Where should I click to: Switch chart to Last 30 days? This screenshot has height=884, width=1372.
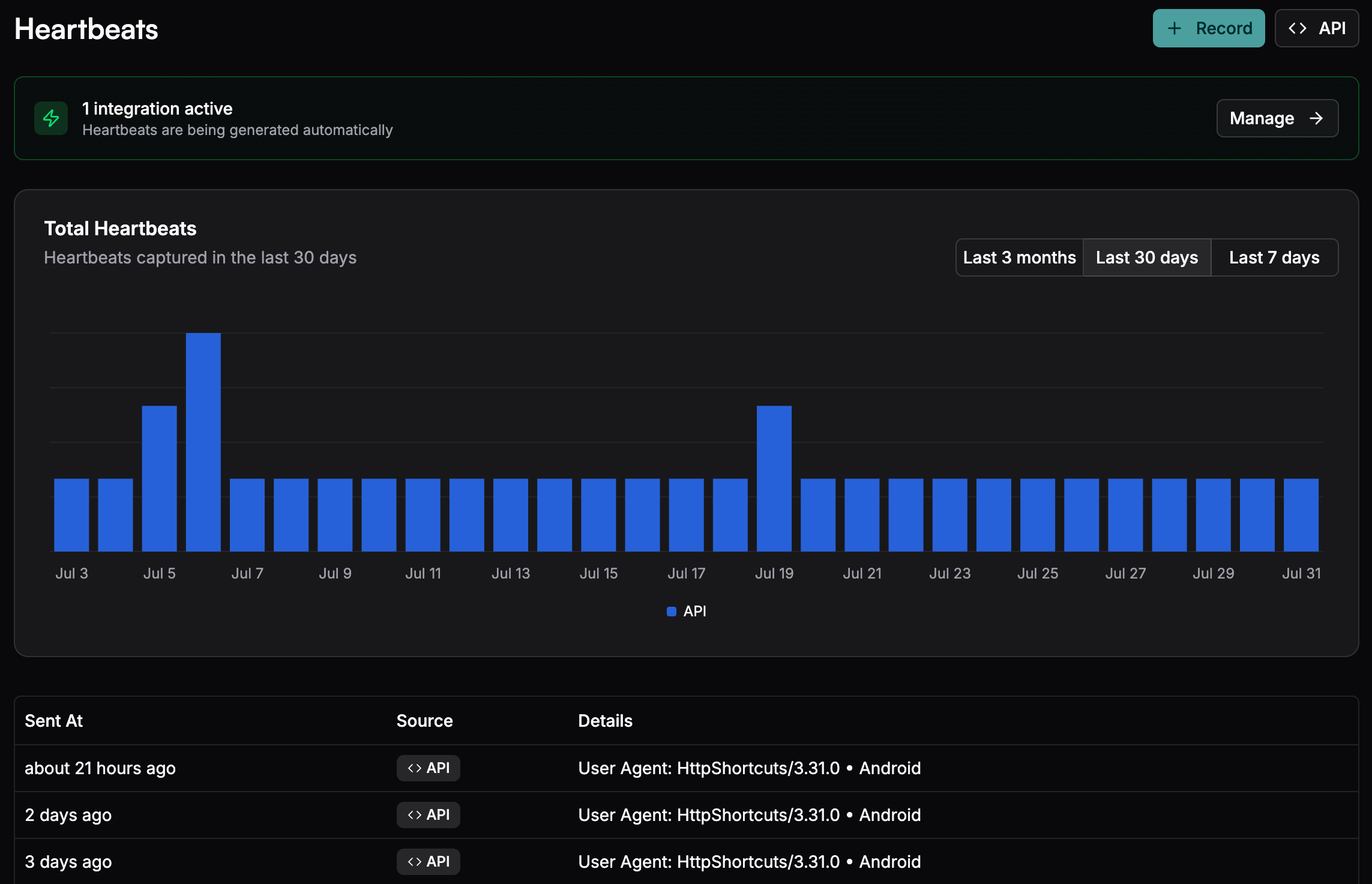tap(1147, 257)
